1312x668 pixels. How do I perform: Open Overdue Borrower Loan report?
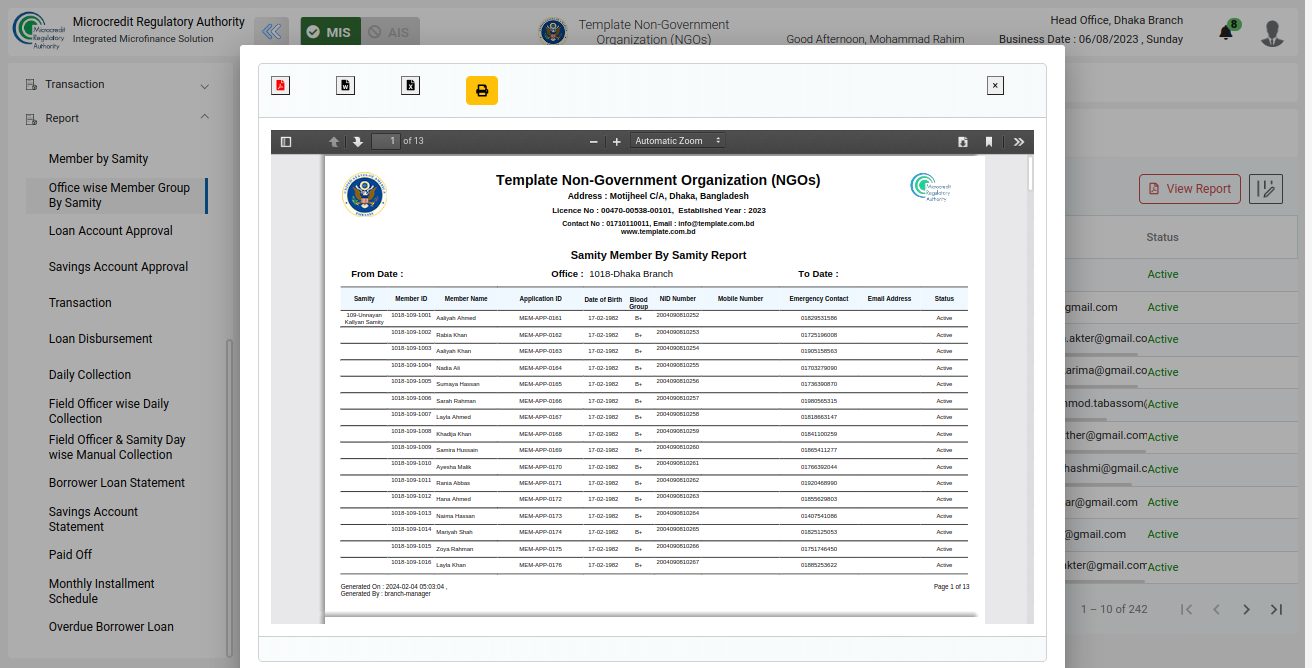point(111,627)
